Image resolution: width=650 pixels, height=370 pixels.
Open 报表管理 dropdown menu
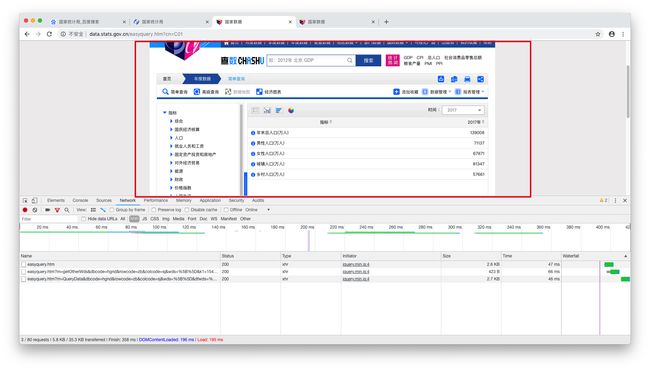point(469,92)
